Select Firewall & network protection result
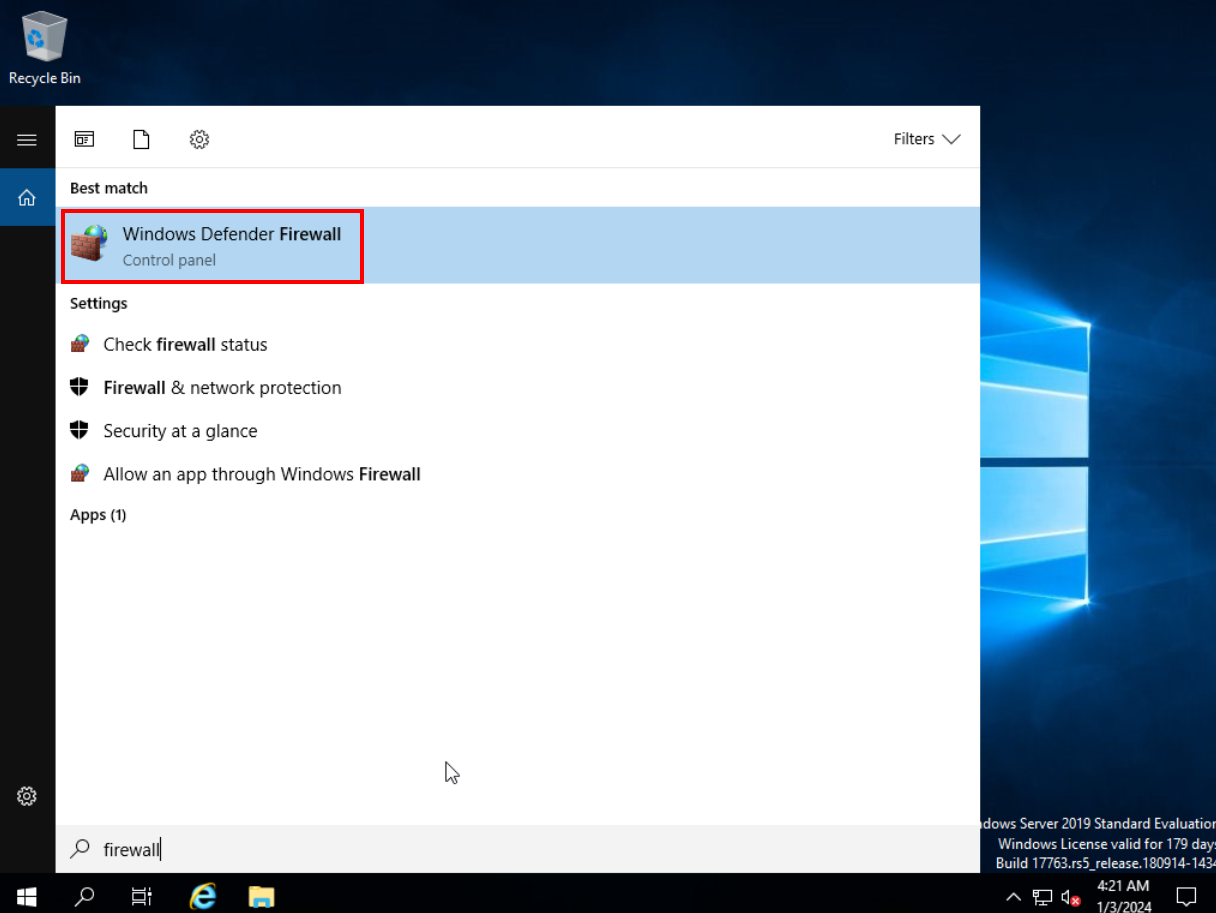Screen dimensions: 1216x913 pos(222,388)
